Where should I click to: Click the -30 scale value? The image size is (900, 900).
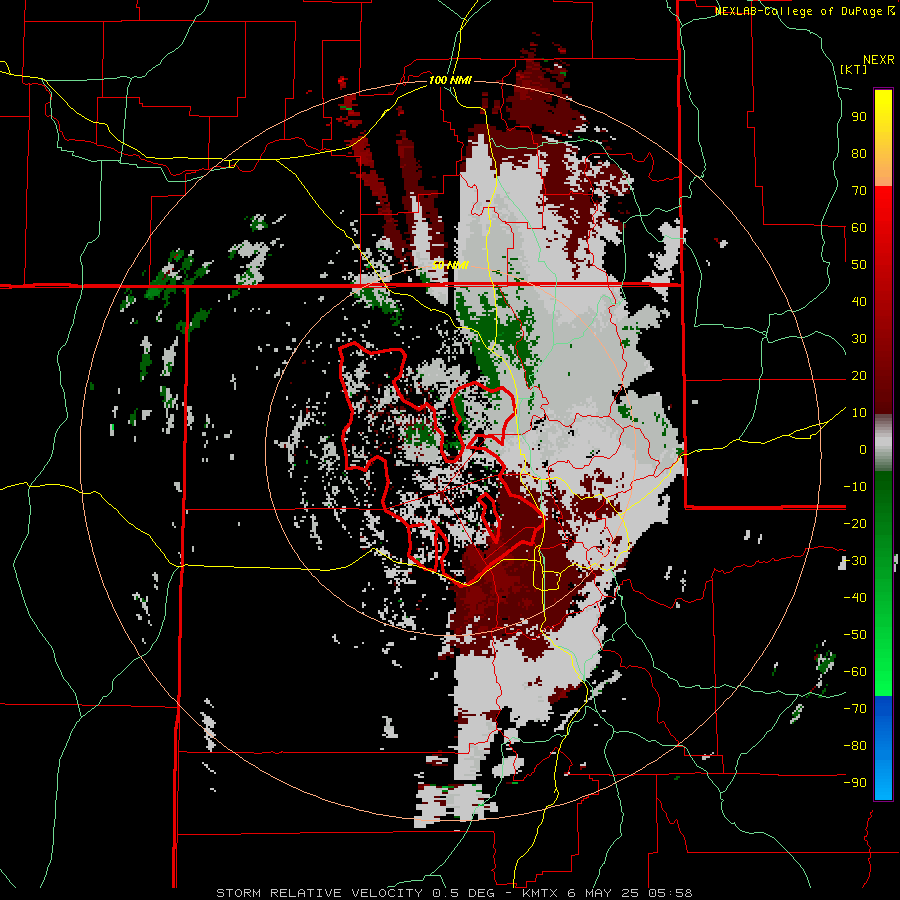(x=855, y=561)
